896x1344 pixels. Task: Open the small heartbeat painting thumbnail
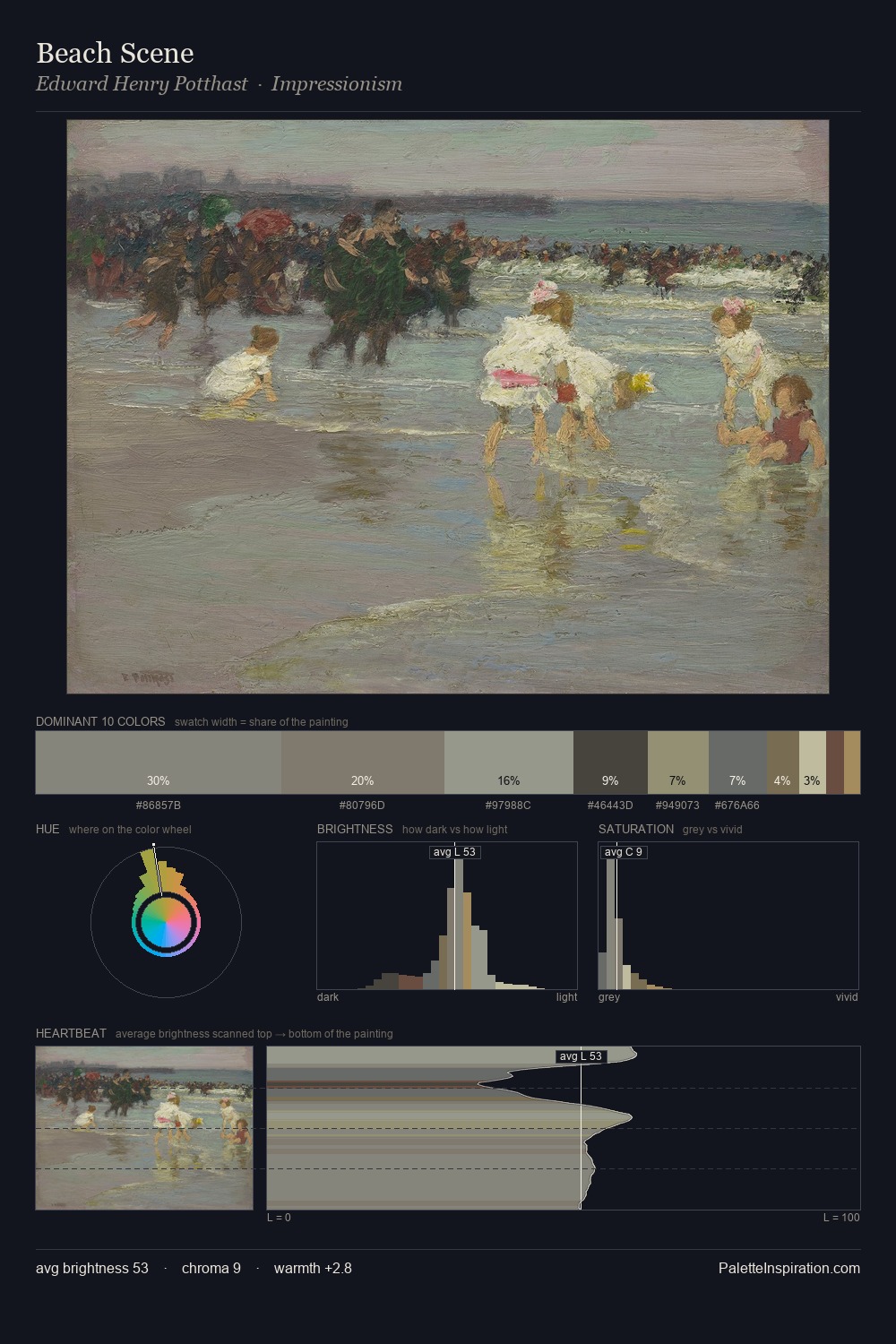[144, 1128]
